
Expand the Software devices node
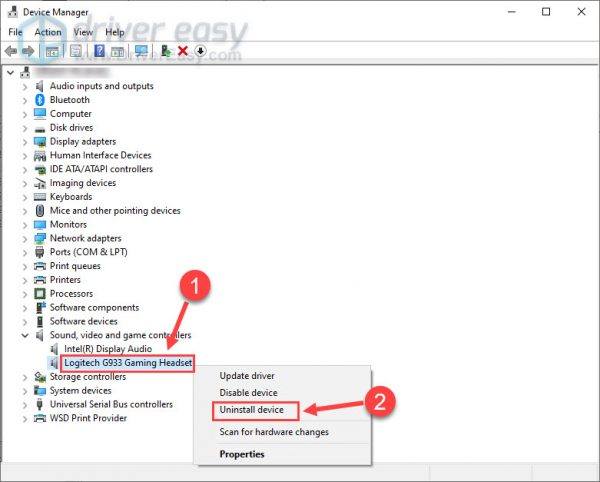(x=25, y=322)
